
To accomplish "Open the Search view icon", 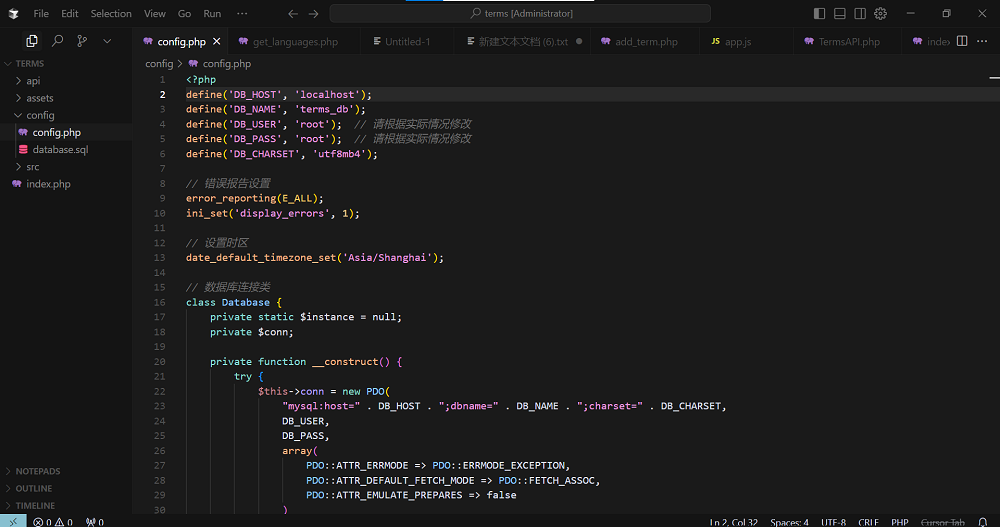I will point(57,41).
